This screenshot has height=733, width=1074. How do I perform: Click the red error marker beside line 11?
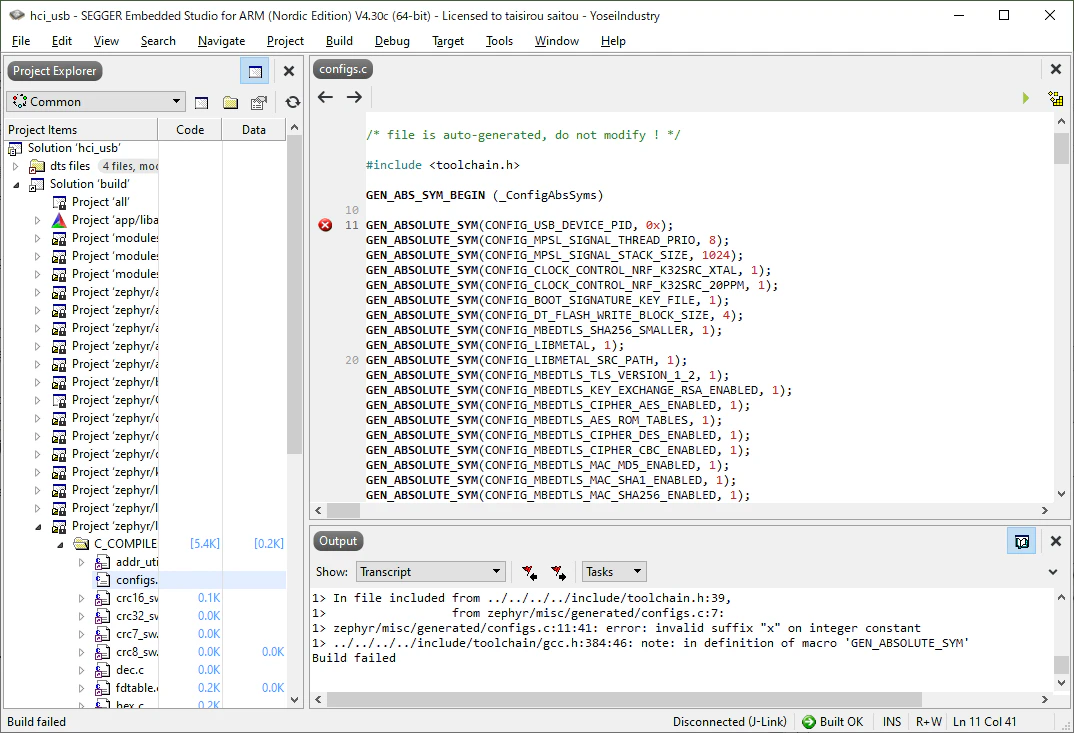325,225
